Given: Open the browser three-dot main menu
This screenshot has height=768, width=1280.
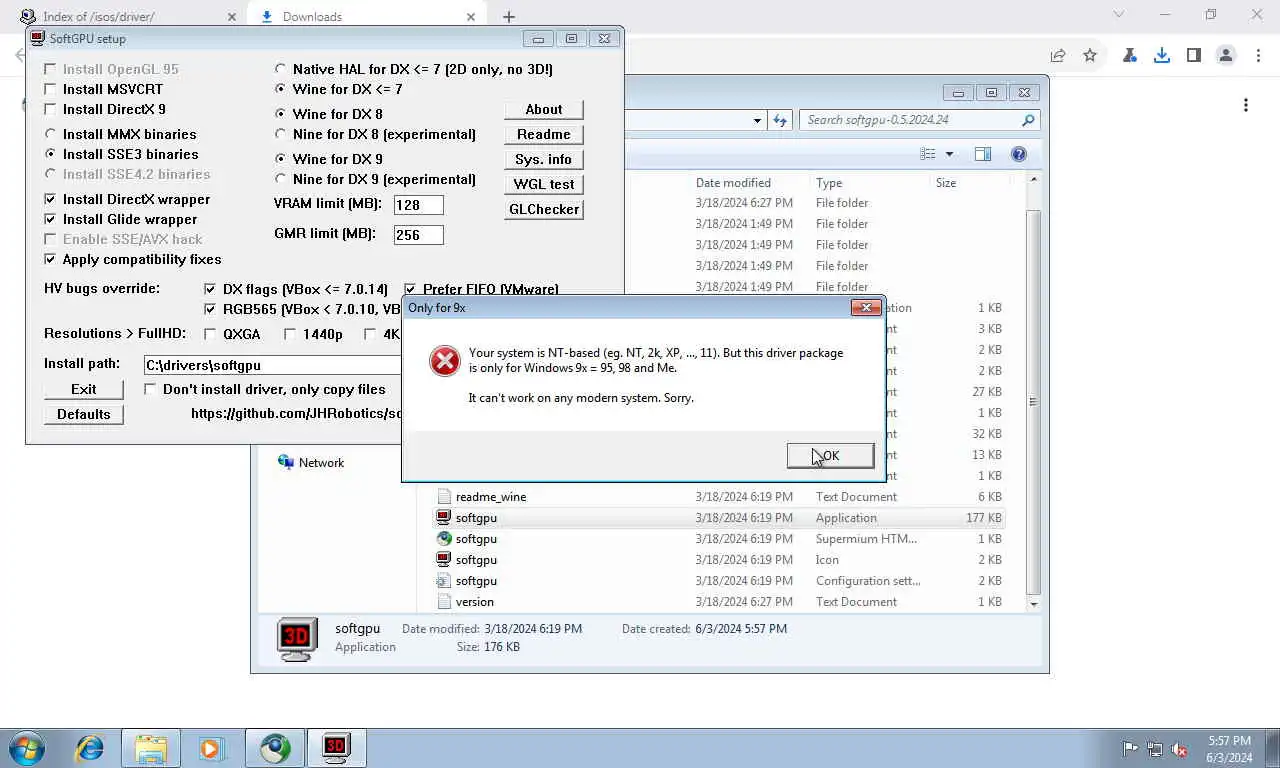Looking at the screenshot, I should 1258,56.
